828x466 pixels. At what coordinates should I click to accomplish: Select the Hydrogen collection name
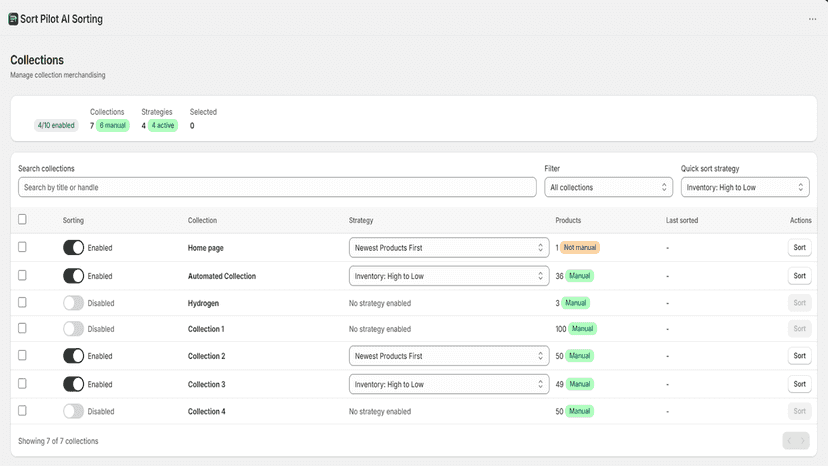pos(203,303)
